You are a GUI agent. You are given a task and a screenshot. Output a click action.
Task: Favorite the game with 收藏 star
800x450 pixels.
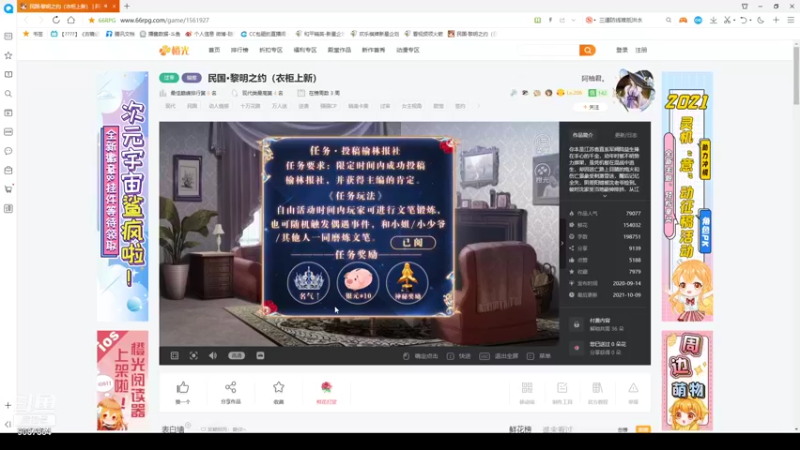tap(279, 392)
